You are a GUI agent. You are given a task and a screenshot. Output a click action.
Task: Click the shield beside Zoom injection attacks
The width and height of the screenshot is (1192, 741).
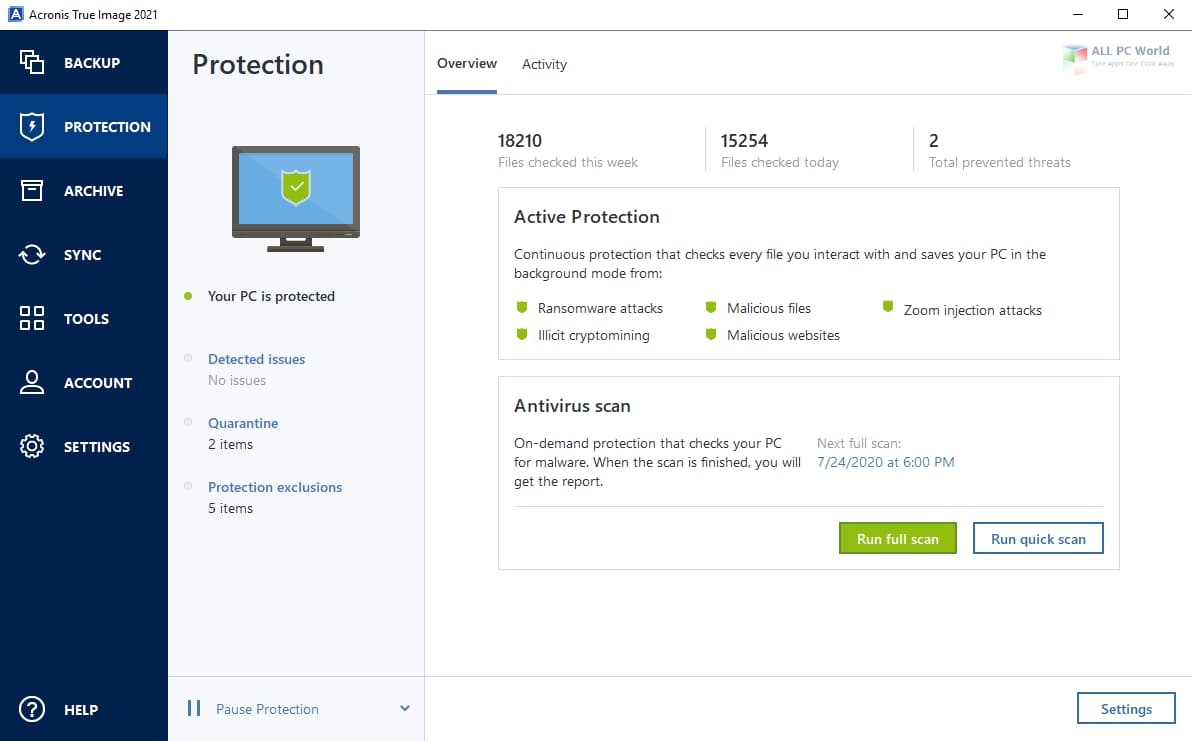(887, 306)
